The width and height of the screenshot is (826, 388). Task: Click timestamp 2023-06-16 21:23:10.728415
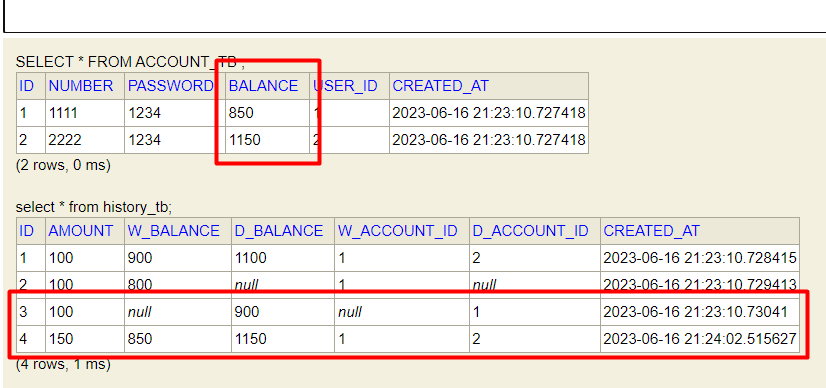(x=700, y=258)
